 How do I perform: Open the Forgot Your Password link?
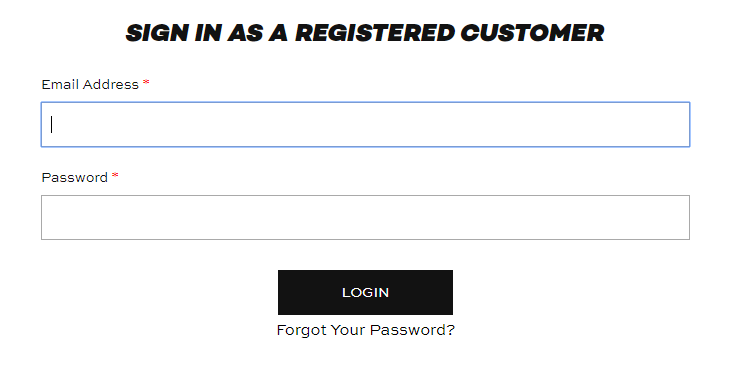[365, 330]
